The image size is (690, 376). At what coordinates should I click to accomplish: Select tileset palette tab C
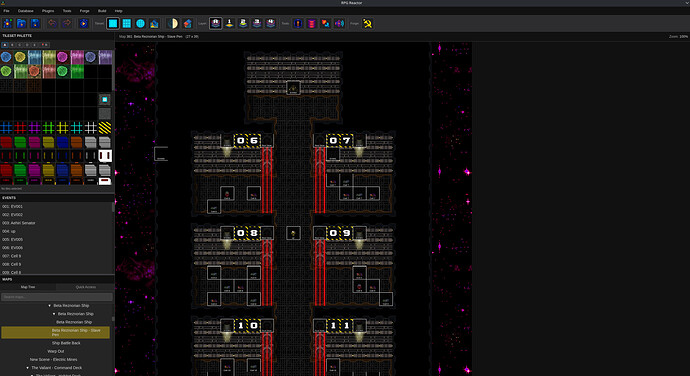click(20, 45)
